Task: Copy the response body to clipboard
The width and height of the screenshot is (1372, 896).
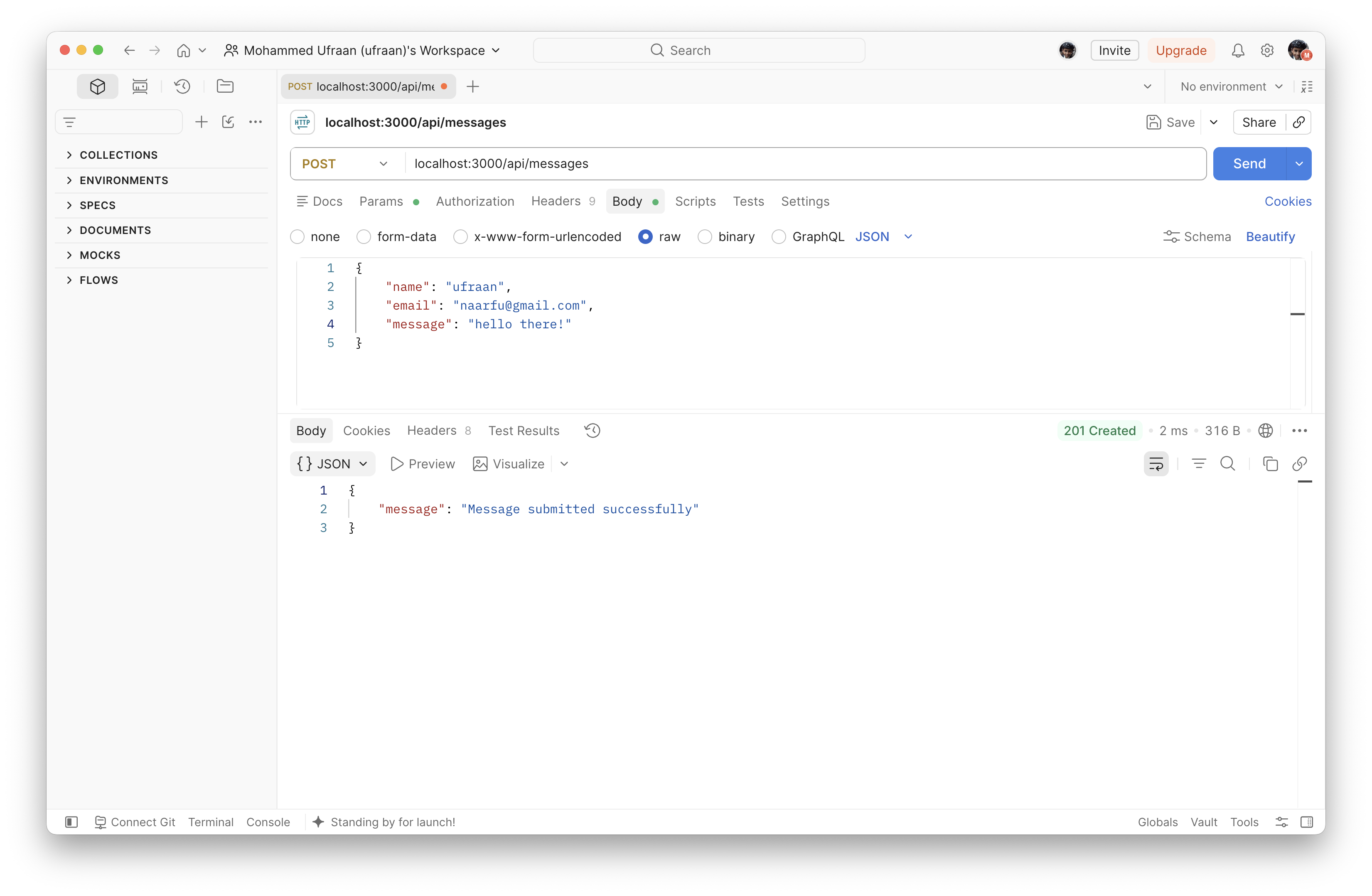Action: point(1271,464)
